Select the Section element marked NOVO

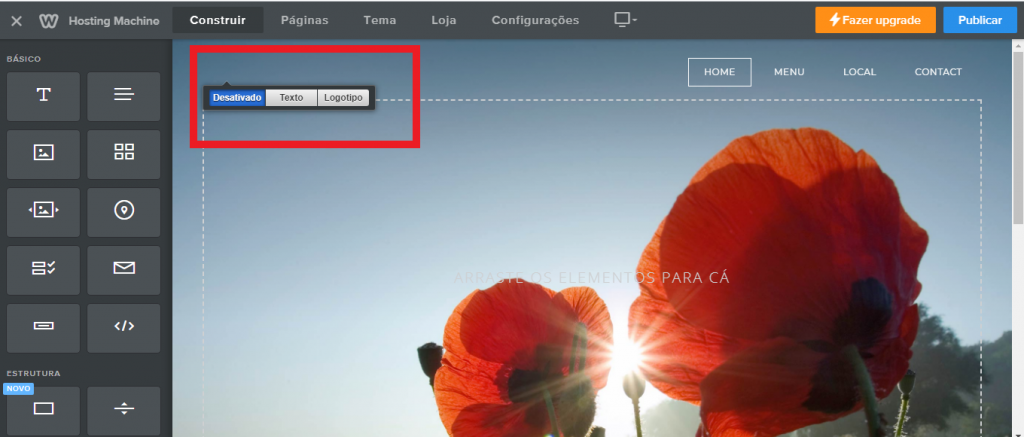43,411
